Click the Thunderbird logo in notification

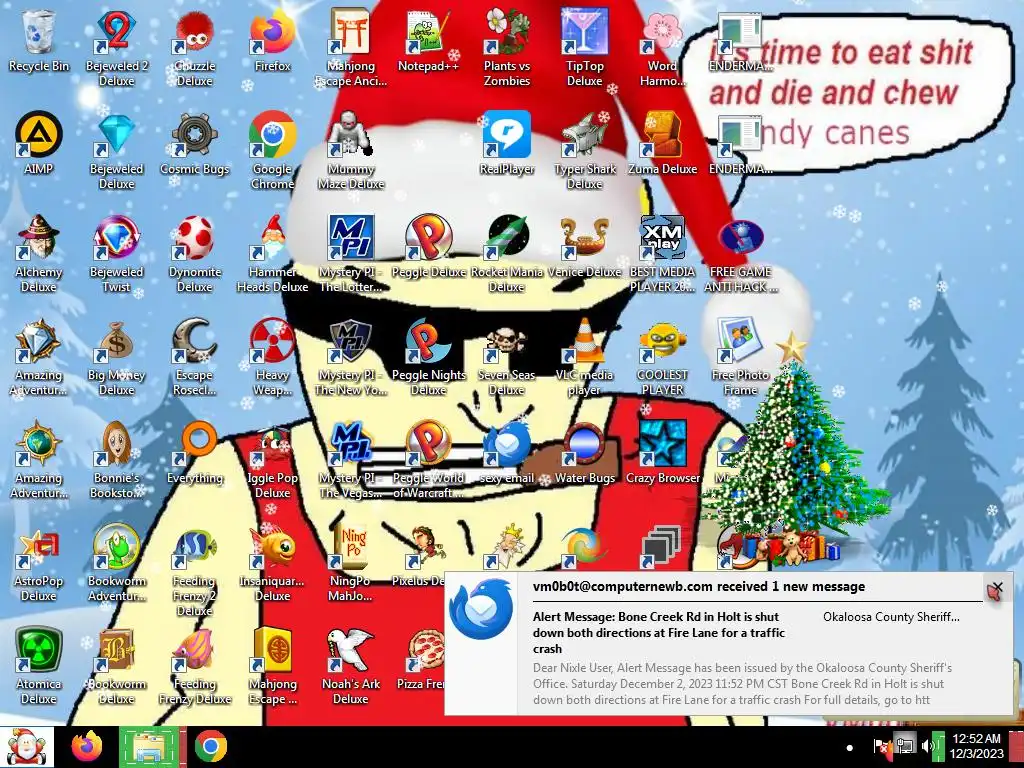pos(481,609)
